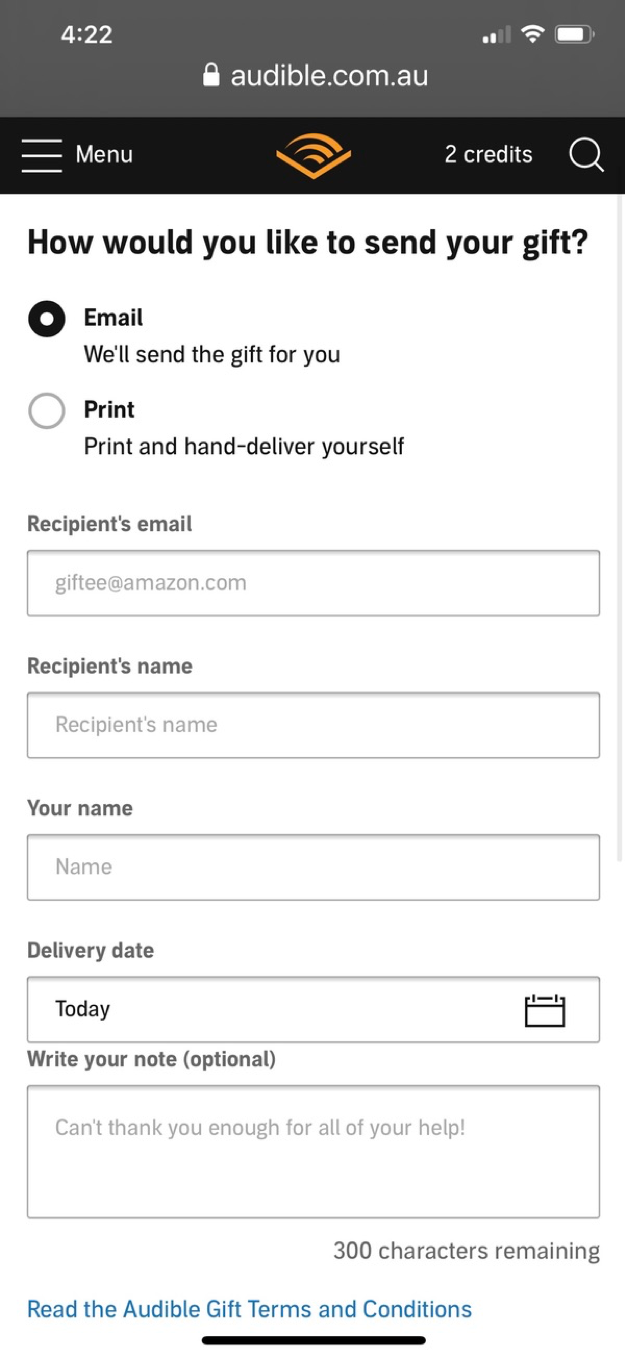Click the calendar icon in Delivery date
The width and height of the screenshot is (625, 1356).
click(545, 1010)
